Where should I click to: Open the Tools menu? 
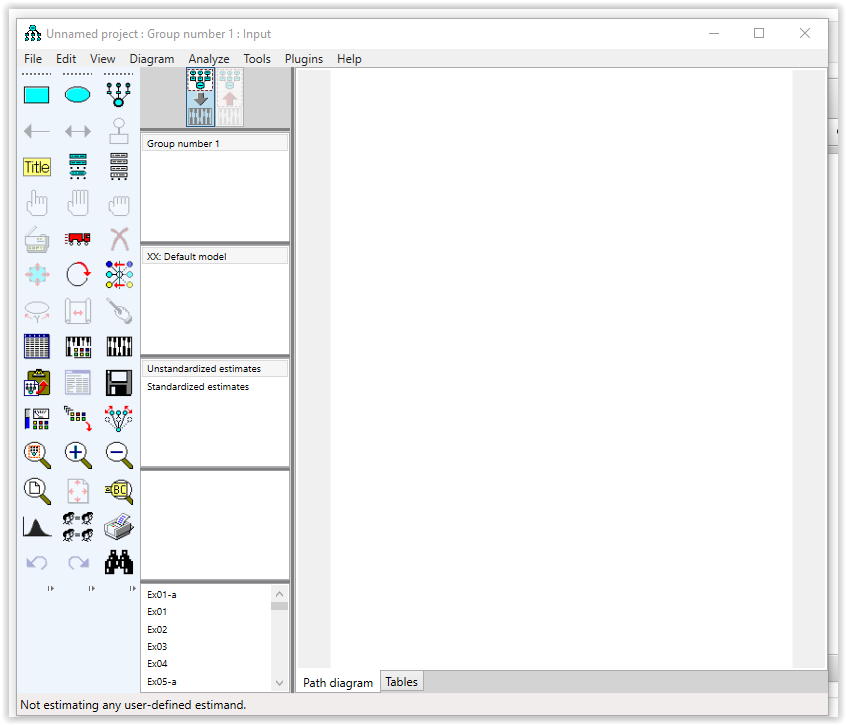click(257, 59)
